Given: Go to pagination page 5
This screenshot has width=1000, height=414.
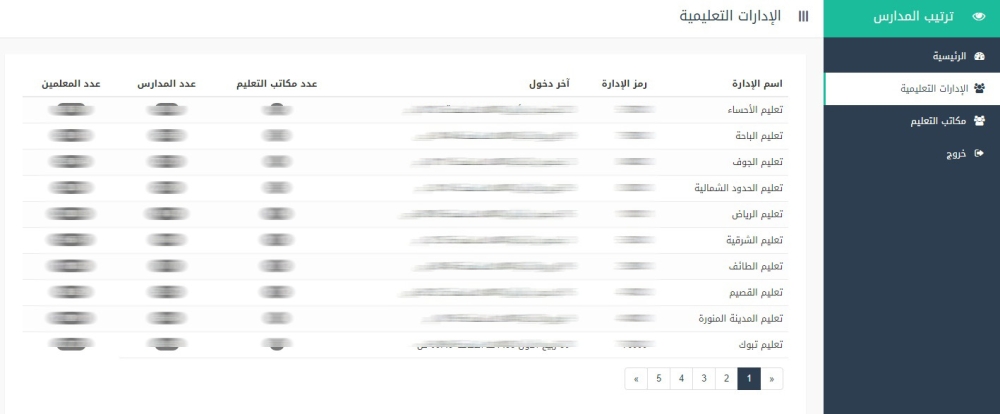Looking at the screenshot, I should [x=658, y=379].
